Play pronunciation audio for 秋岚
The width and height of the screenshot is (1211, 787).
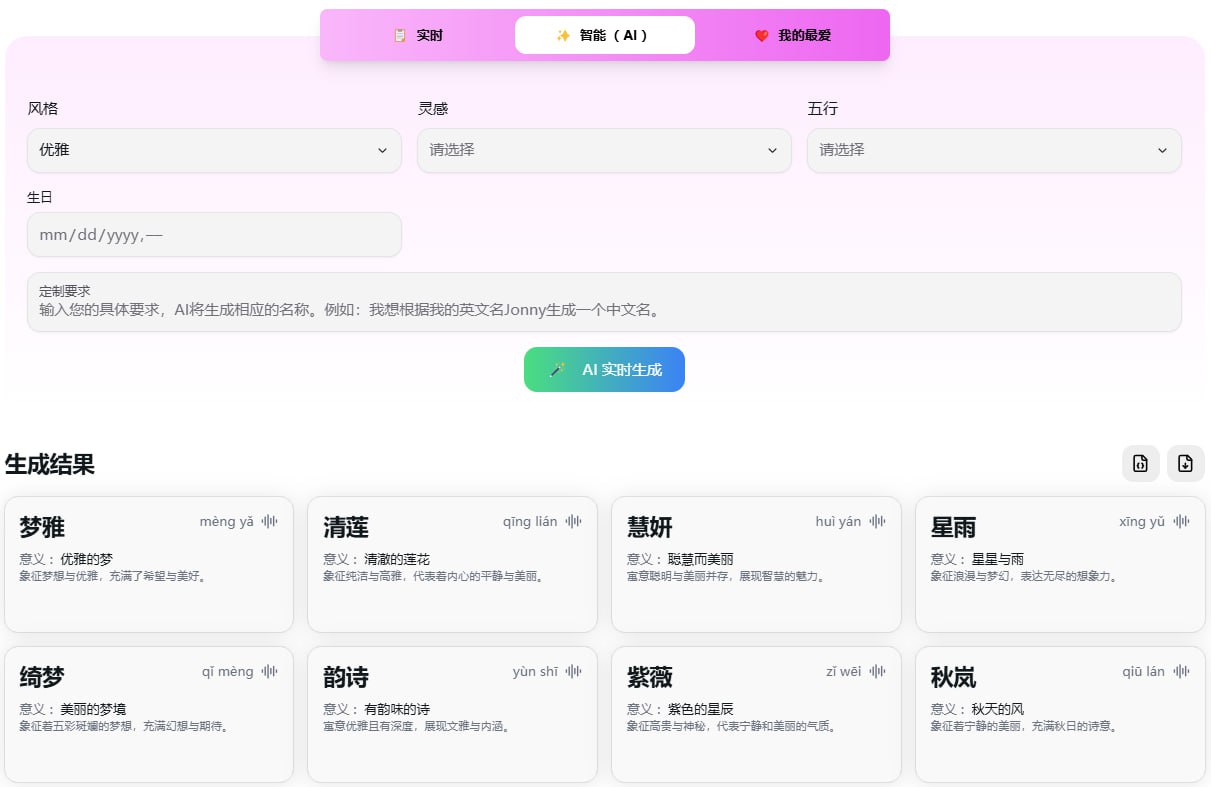coord(1182,671)
